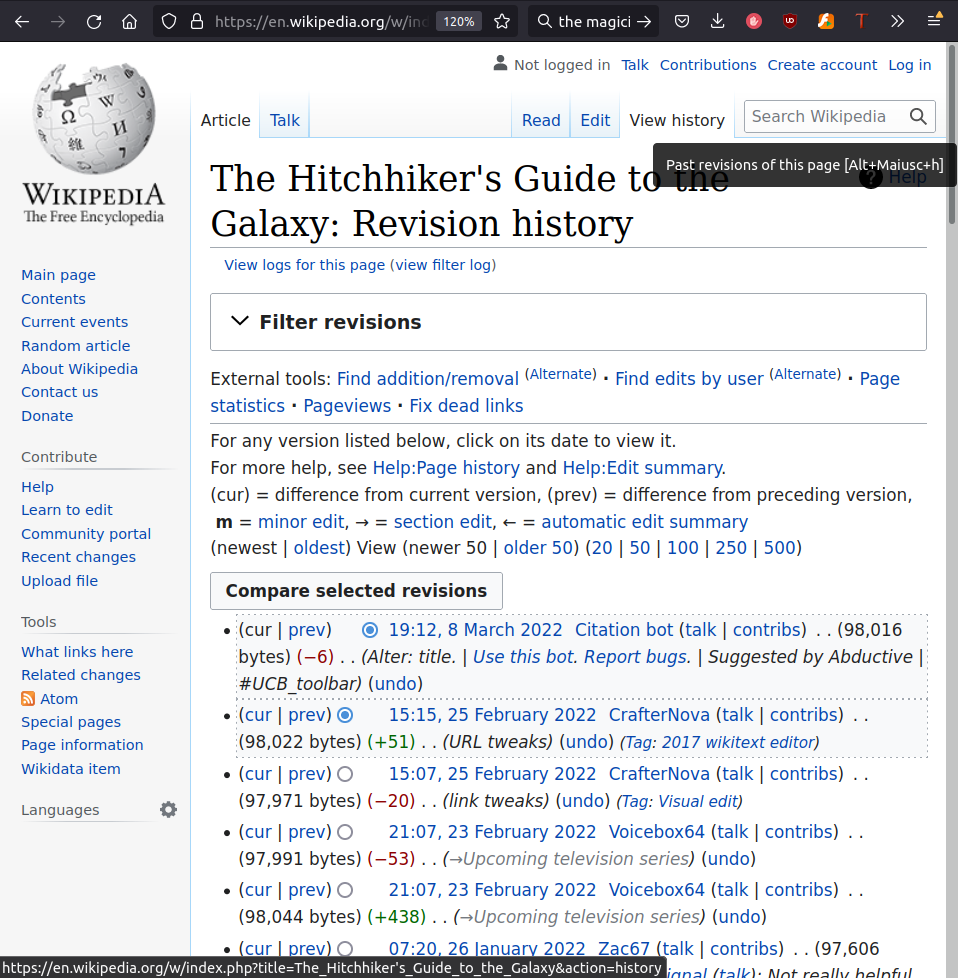This screenshot has width=958, height=978.
Task: Click the 120% zoom level indicator
Action: tap(458, 22)
